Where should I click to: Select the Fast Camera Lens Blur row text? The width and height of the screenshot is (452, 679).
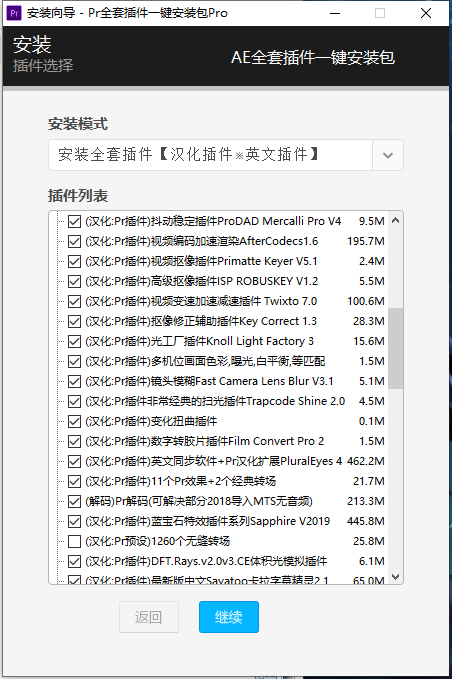click(x=209, y=382)
